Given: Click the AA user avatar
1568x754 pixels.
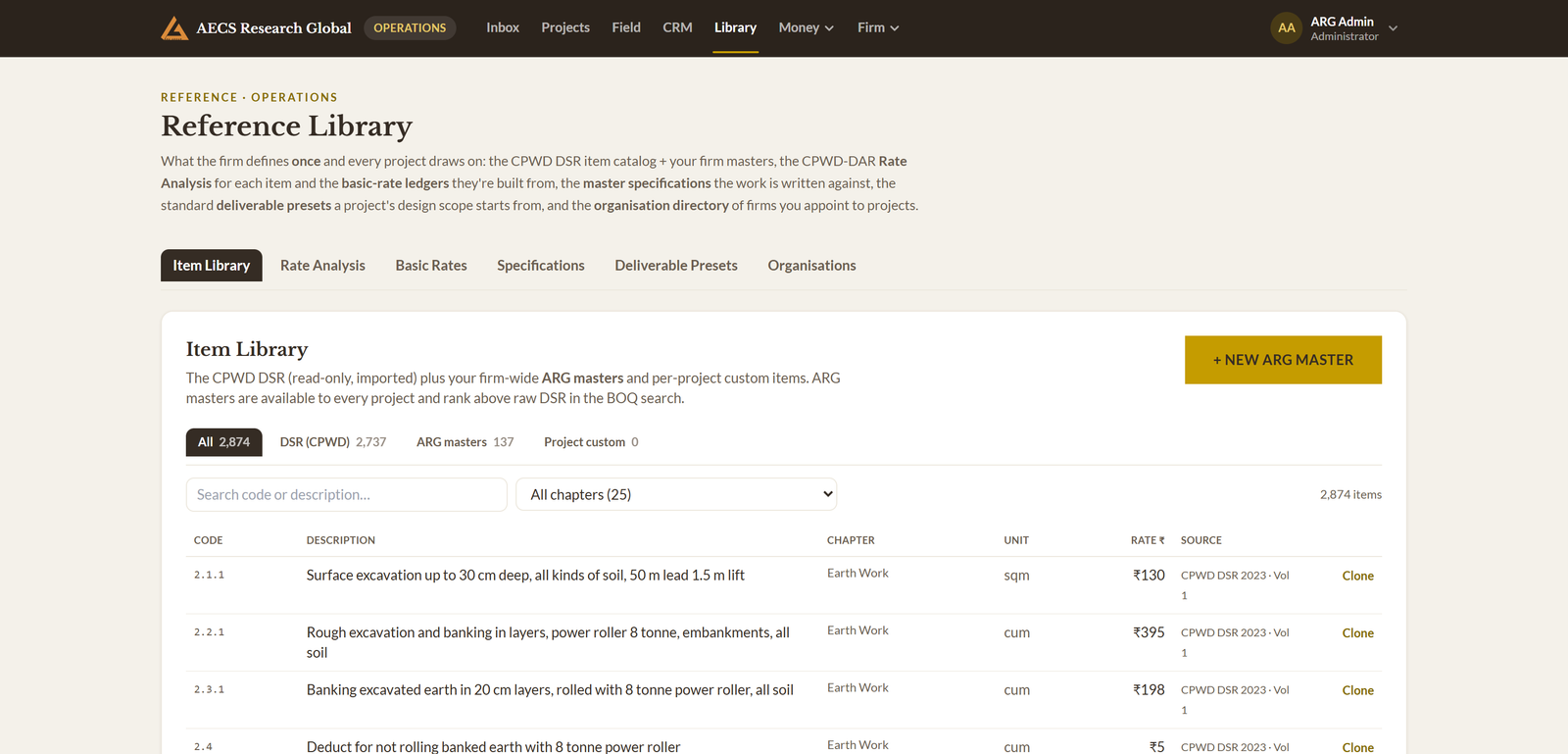Looking at the screenshot, I should [1286, 27].
